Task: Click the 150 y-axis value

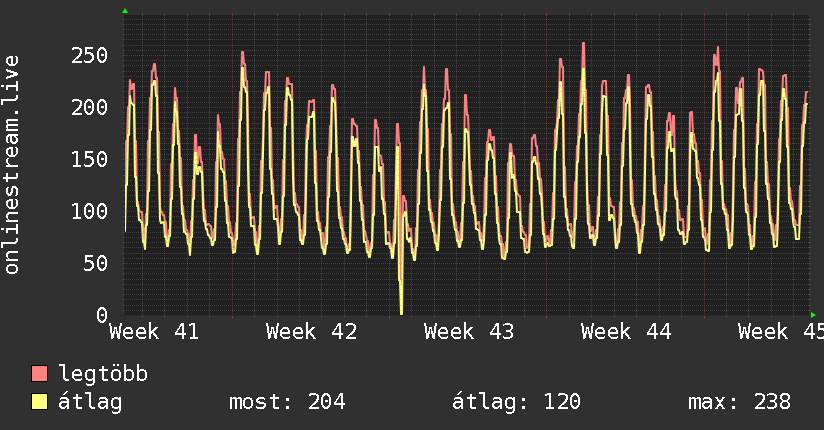Action: [x=89, y=159]
